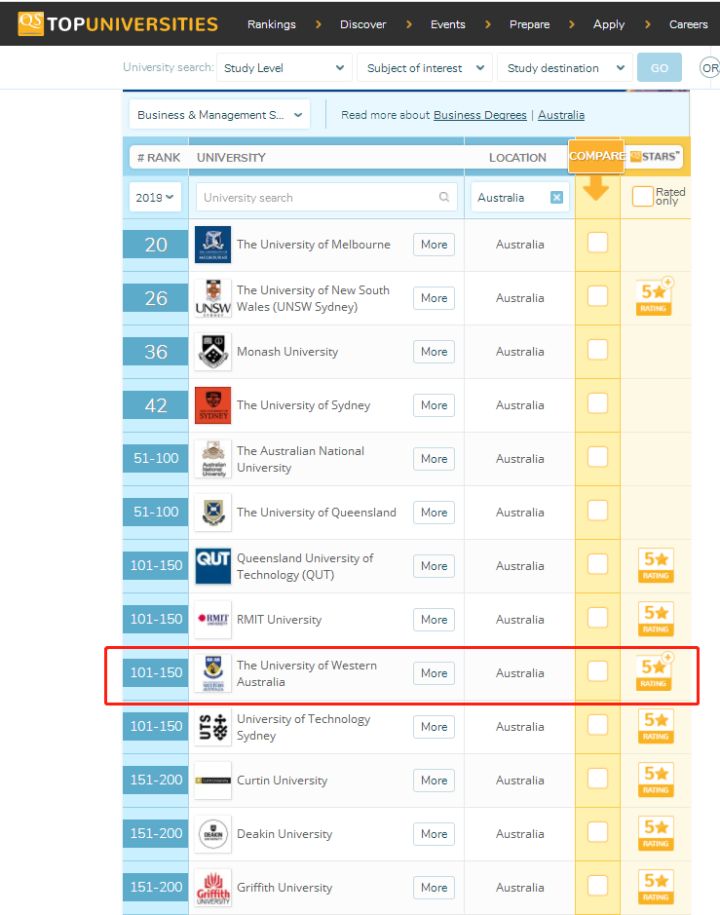
Task: Tick compare checkbox for UNSW Sydney
Action: (597, 296)
